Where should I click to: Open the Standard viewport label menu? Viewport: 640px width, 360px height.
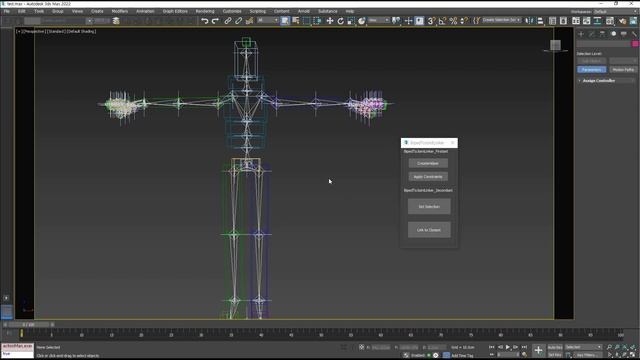[57, 31]
